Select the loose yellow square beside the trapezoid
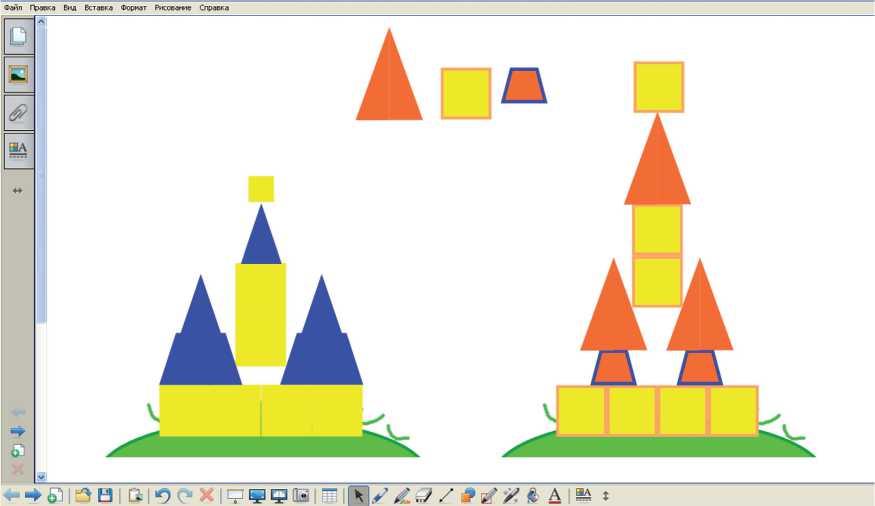This screenshot has height=506, width=875. coord(466,94)
